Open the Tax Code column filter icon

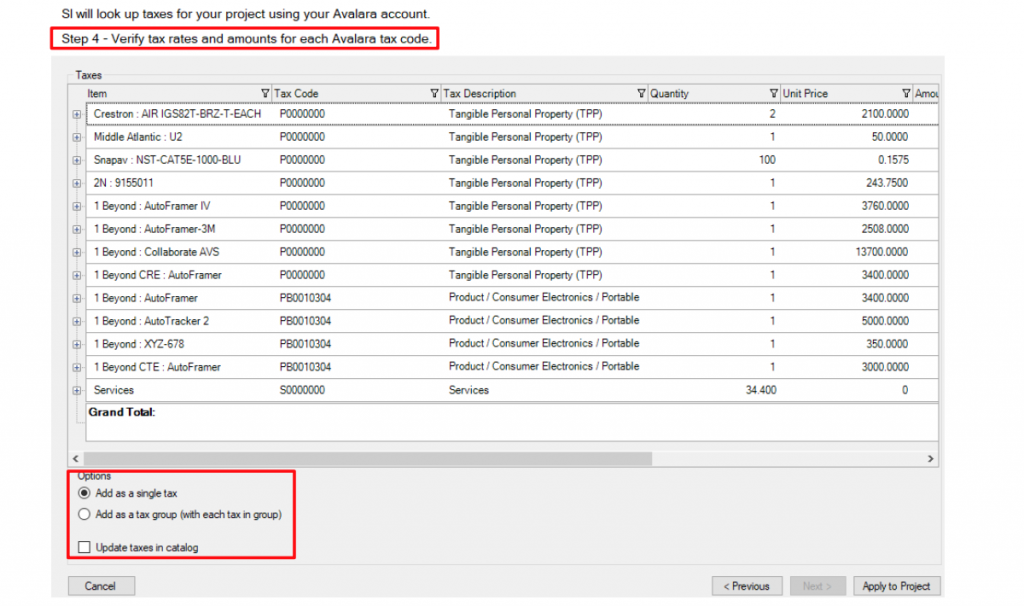click(434, 93)
